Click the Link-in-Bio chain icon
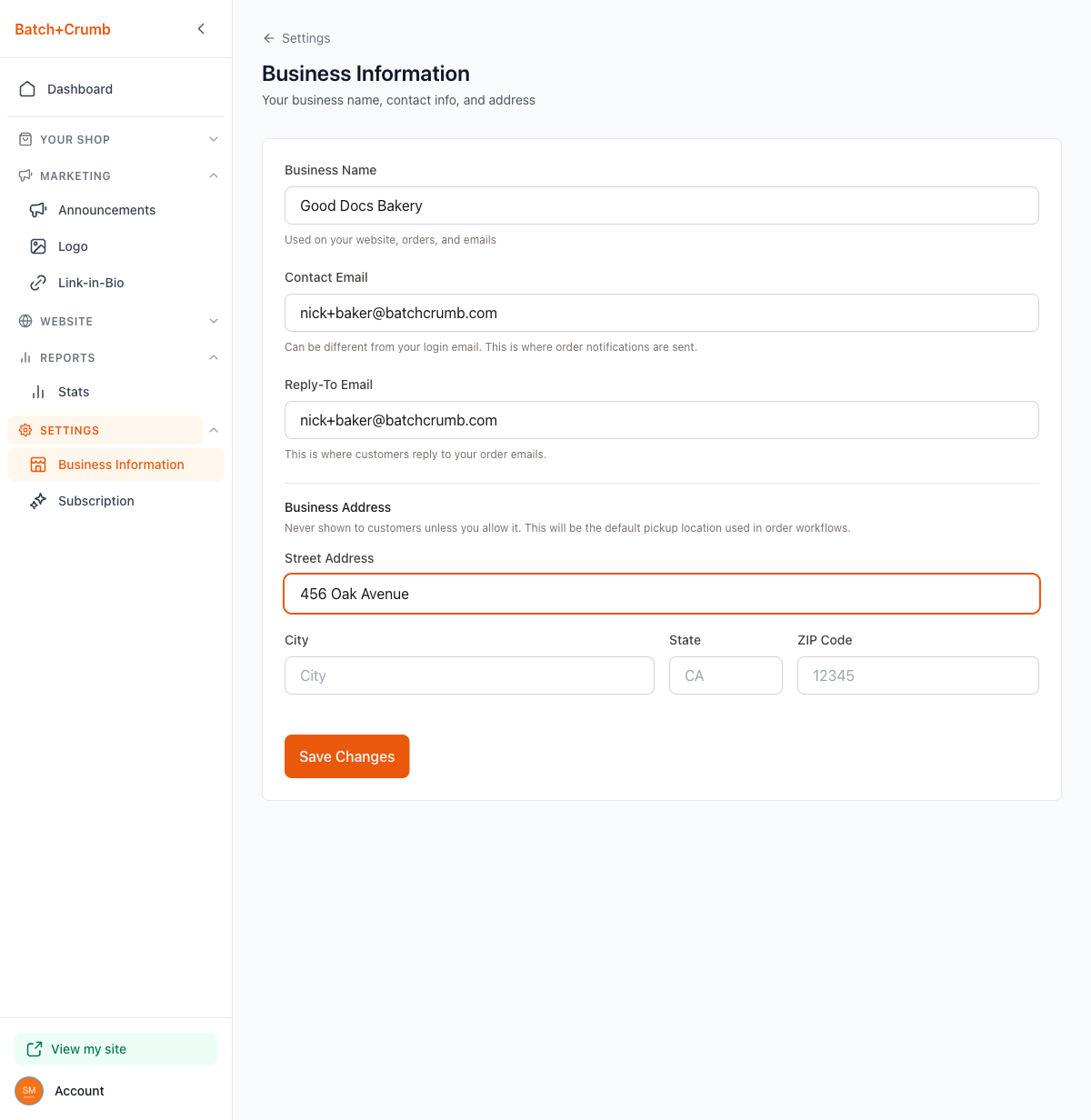Screen dimensions: 1091x1120 click(38, 283)
